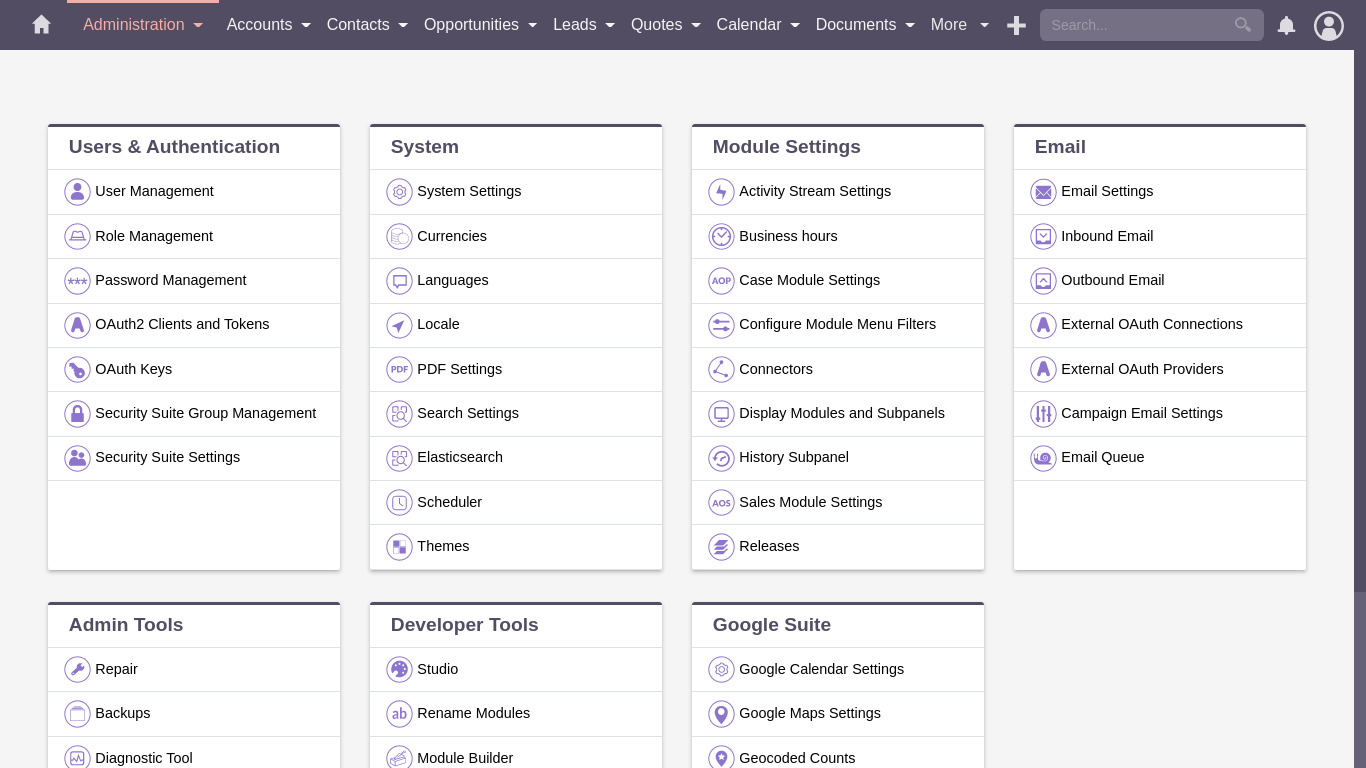The image size is (1366, 768).
Task: Click the home icon in navbar
Action: tap(41, 25)
